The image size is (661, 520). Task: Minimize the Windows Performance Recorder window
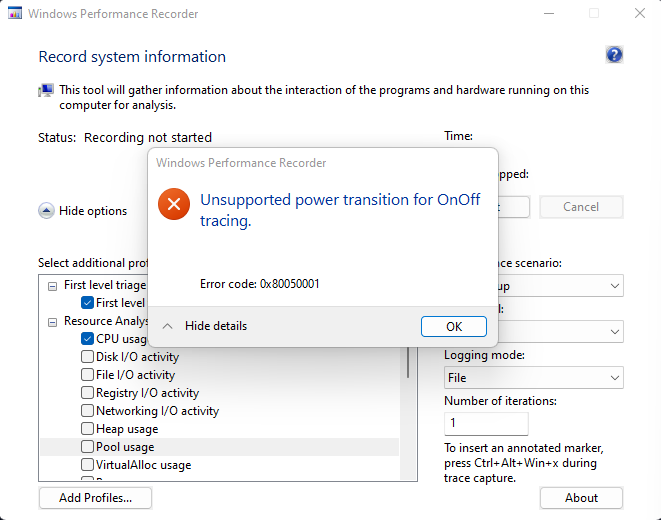point(549,13)
